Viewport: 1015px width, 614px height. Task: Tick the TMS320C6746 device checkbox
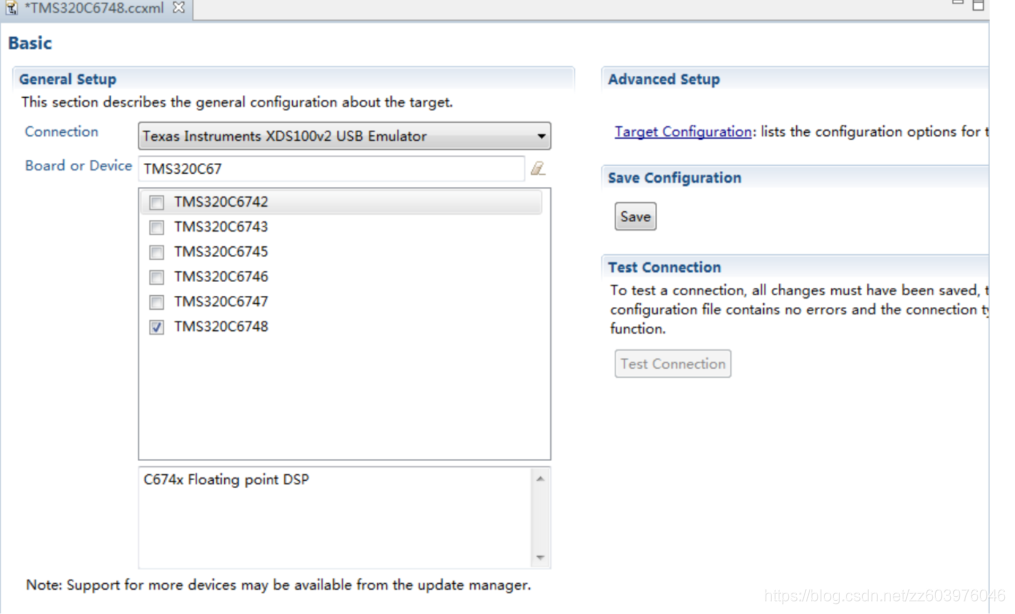[156, 277]
